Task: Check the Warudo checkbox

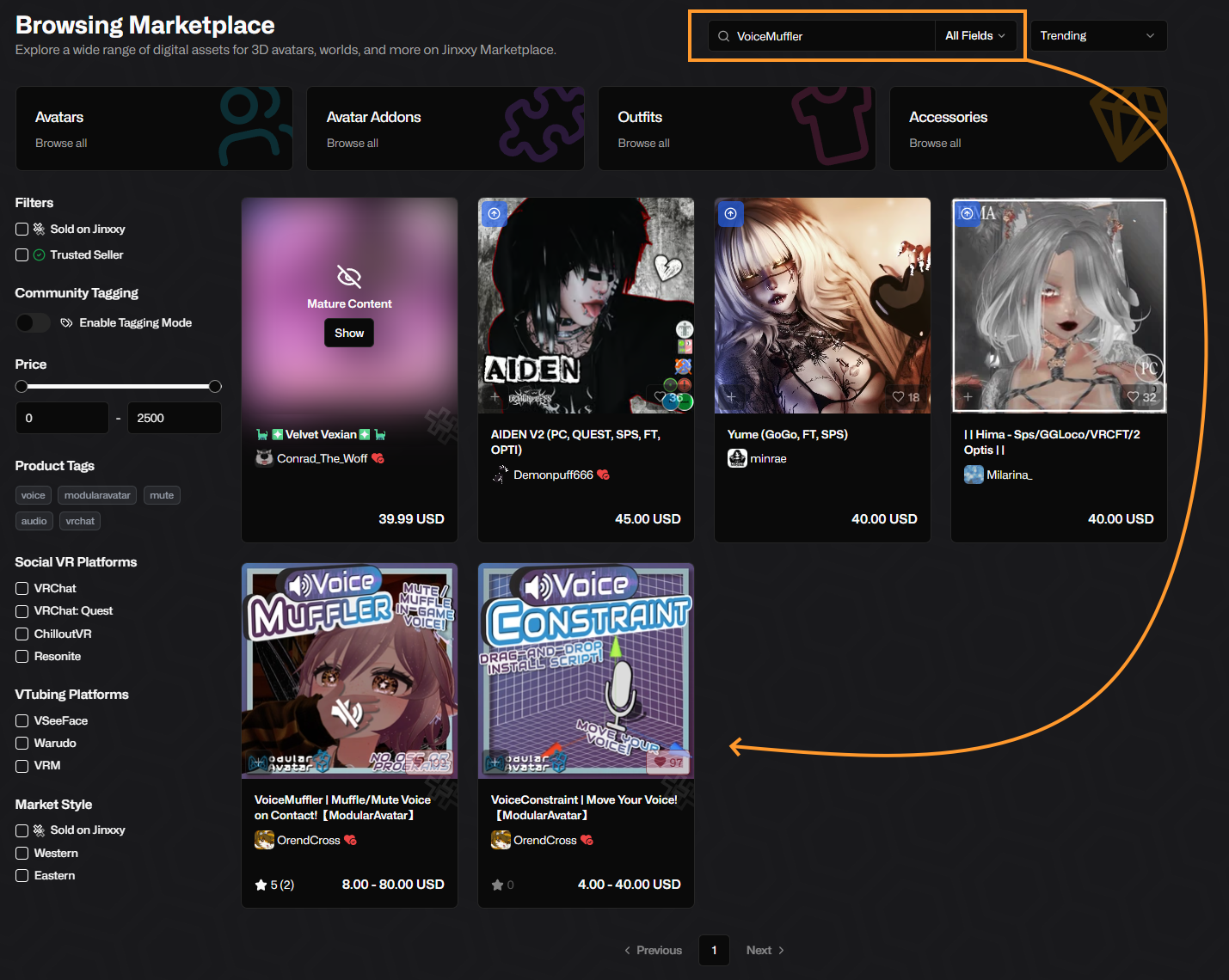Action: tap(22, 744)
